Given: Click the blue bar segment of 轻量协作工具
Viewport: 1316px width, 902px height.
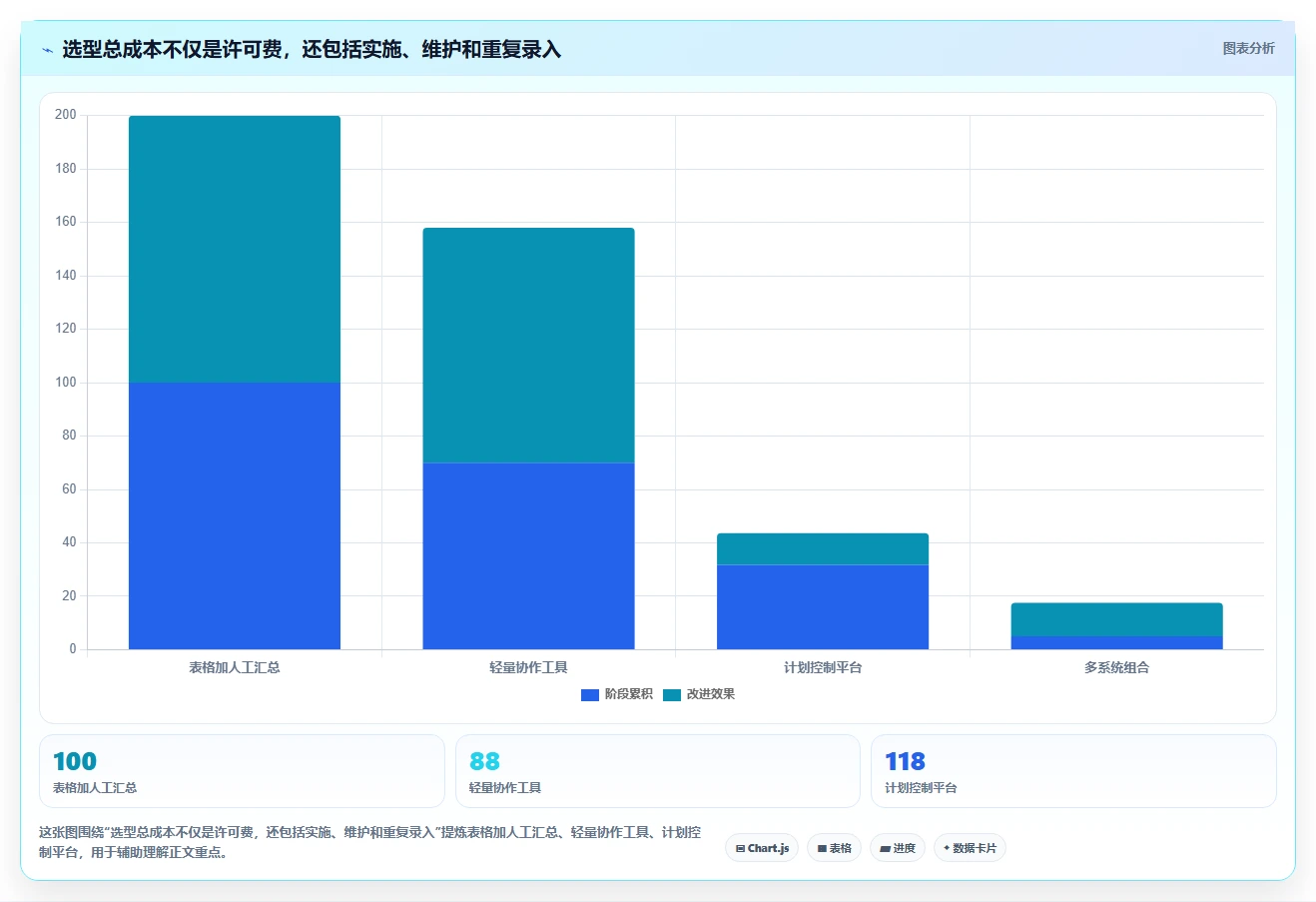Looking at the screenshot, I should (x=528, y=556).
